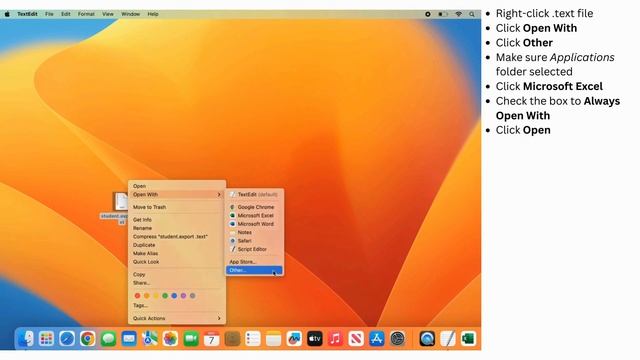Open TextEdit from the Dock
640x360 pixels.
(448, 338)
